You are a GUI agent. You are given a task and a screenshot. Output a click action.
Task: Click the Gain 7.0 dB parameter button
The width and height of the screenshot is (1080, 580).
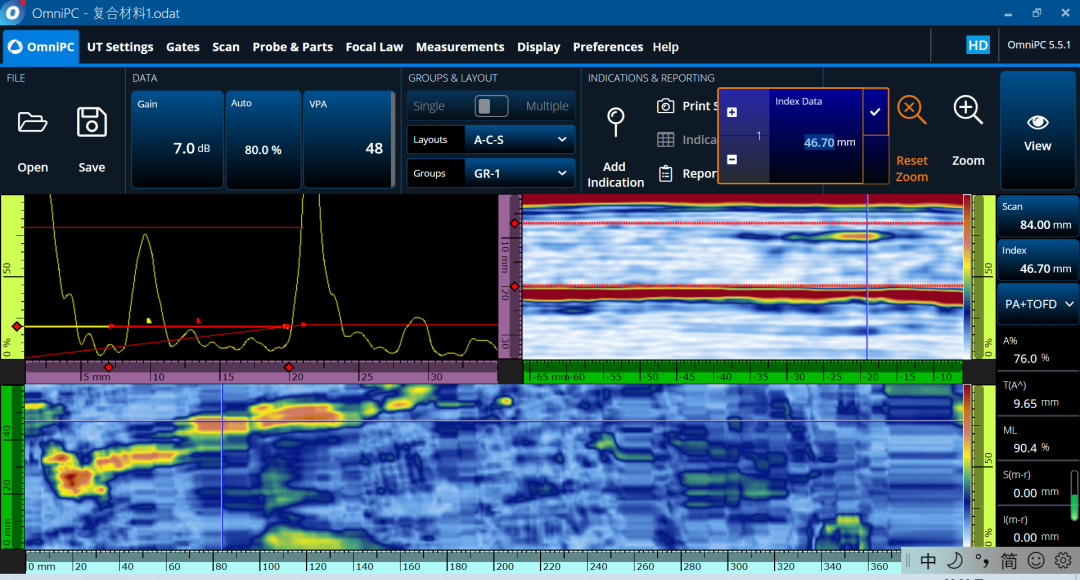pyautogui.click(x=177, y=139)
